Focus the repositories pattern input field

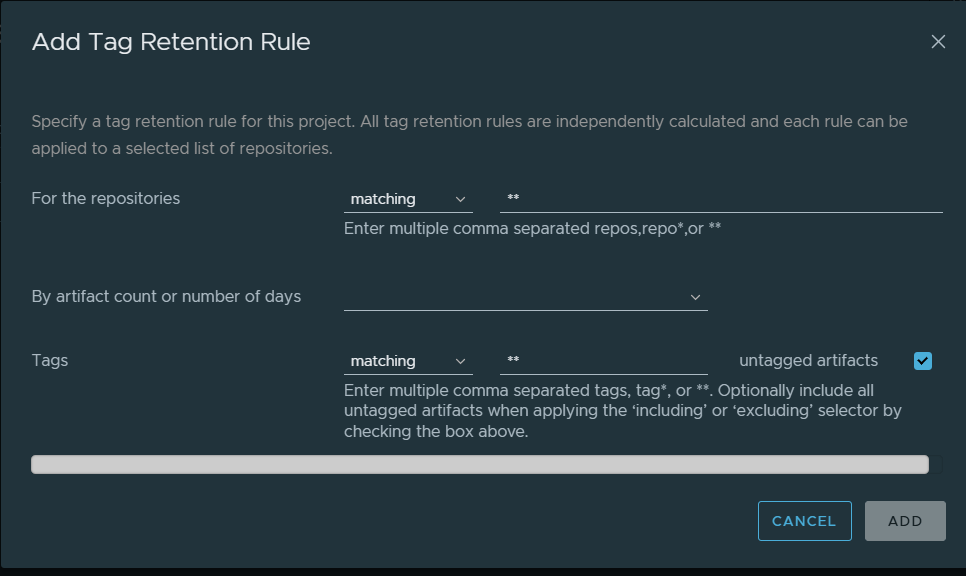tap(720, 199)
